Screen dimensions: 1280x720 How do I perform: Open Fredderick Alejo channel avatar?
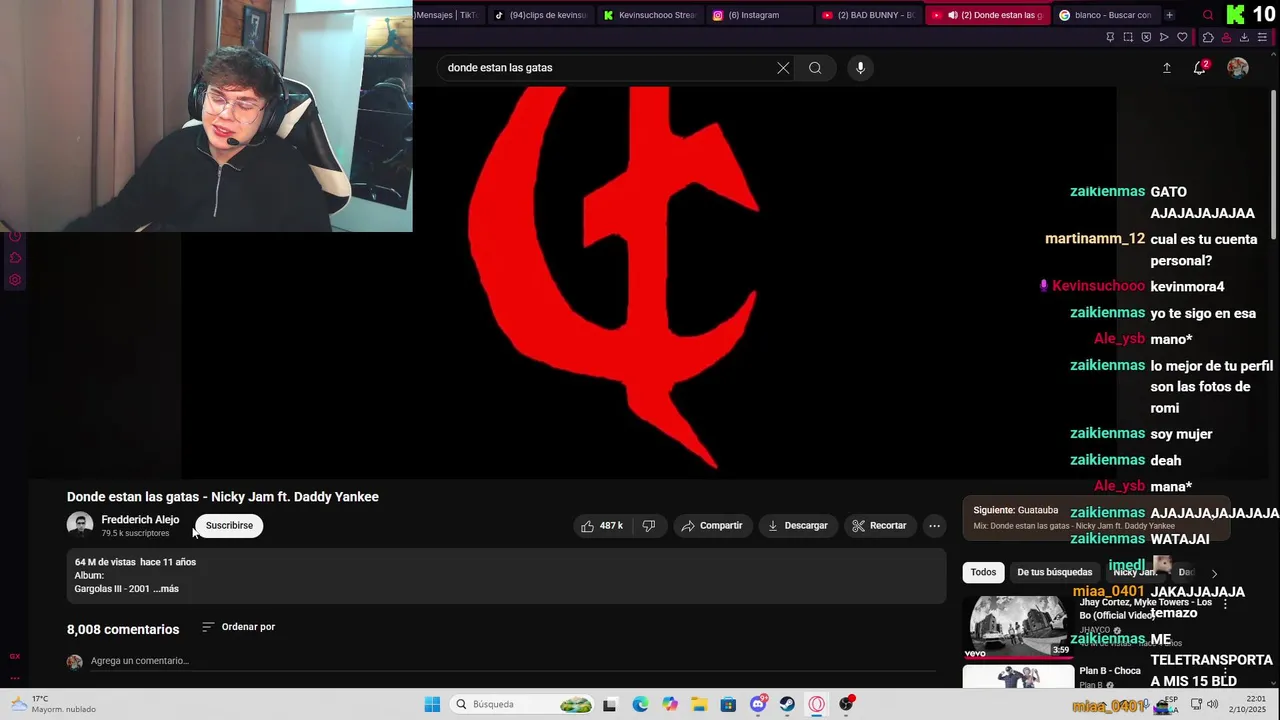pos(80,525)
